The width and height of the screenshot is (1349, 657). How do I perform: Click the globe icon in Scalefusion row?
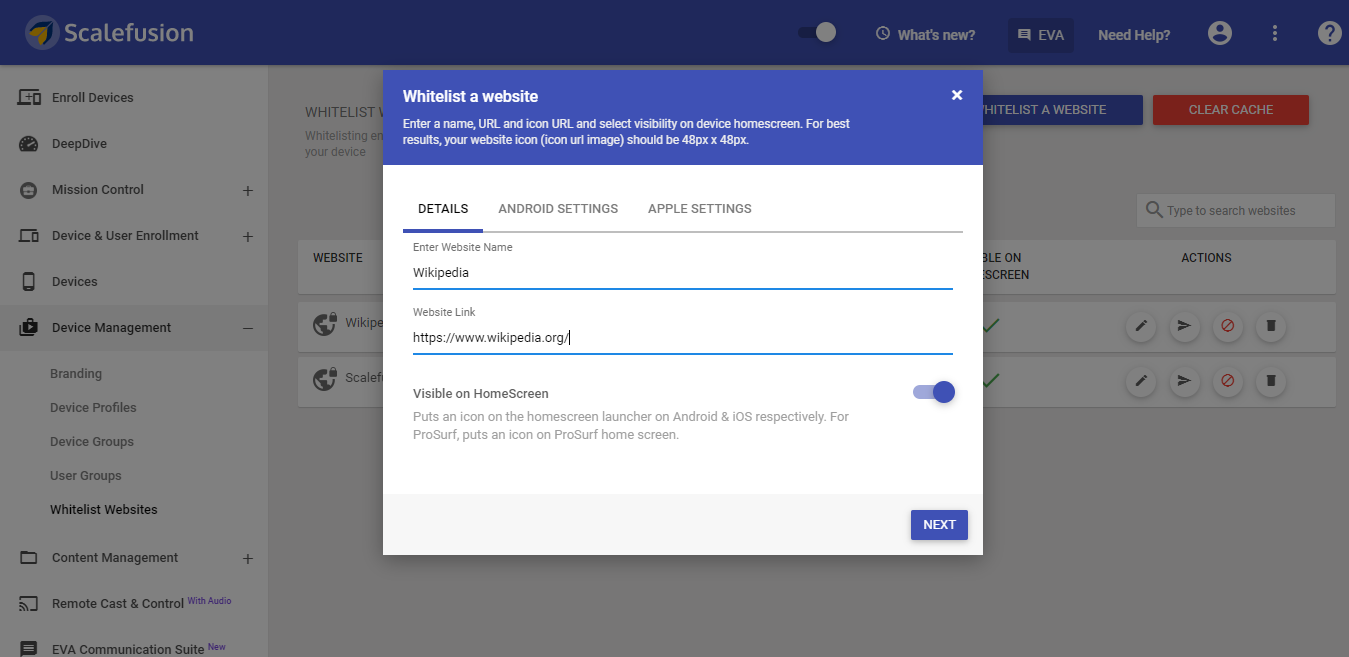[x=325, y=379]
